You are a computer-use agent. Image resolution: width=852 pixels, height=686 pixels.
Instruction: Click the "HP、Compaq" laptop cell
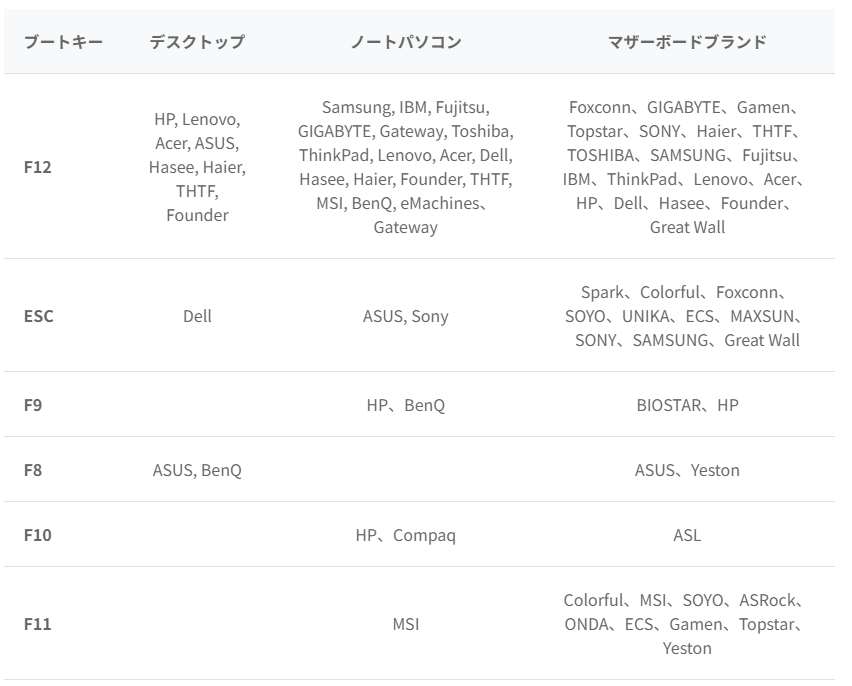point(405,535)
